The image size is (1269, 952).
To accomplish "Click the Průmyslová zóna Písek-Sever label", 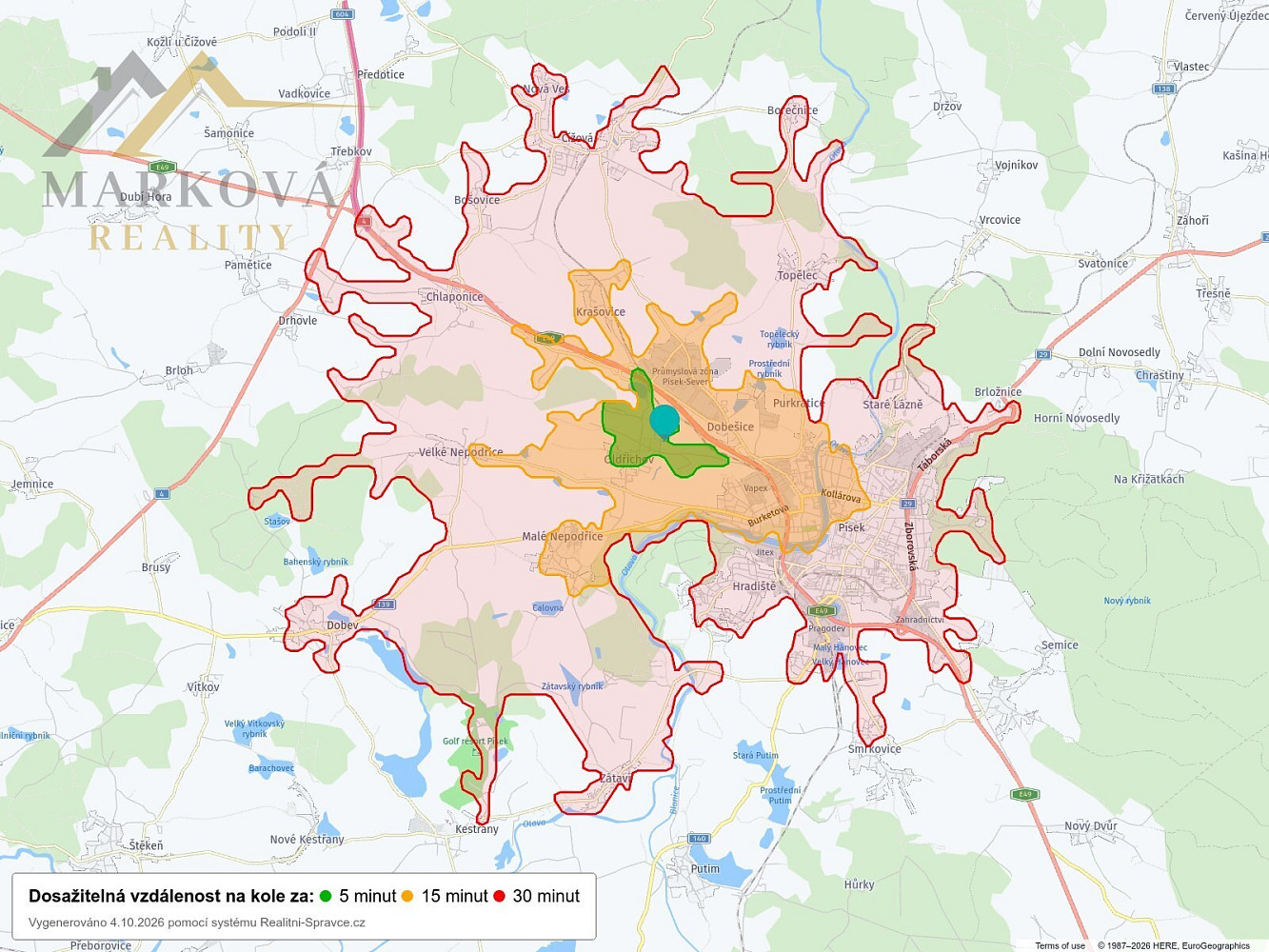I will (685, 376).
